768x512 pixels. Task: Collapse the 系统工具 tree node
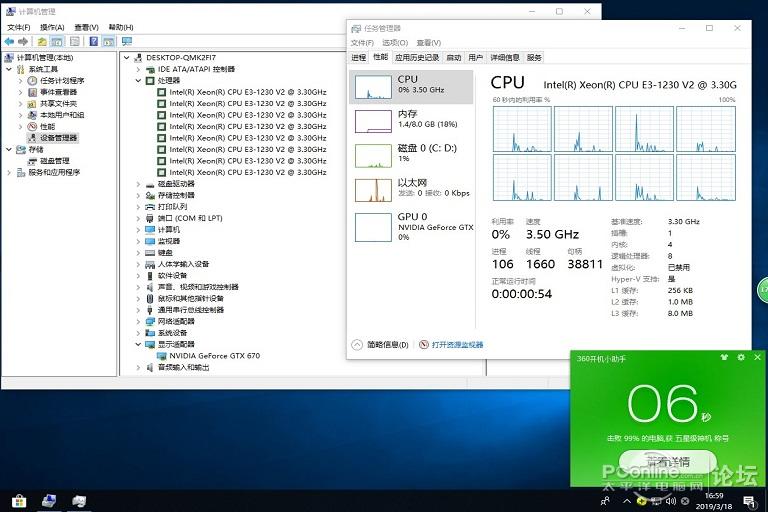coord(9,69)
